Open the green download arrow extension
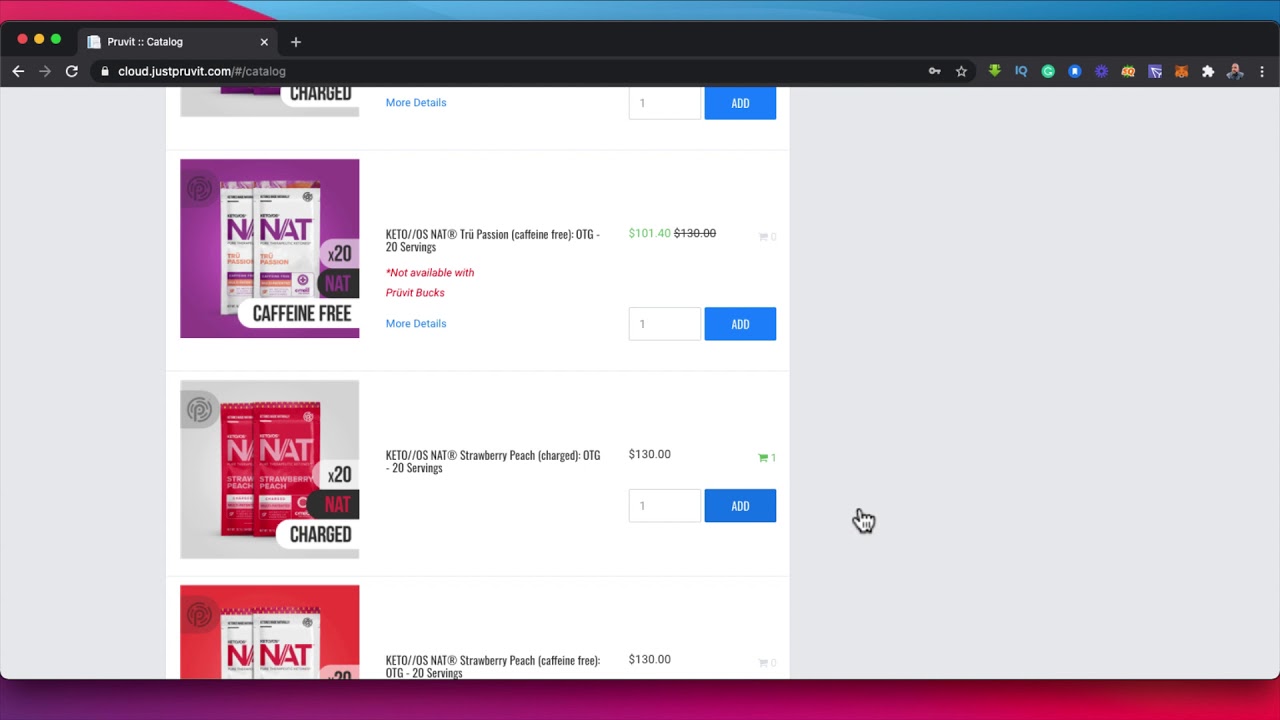Viewport: 1280px width, 720px height. [994, 71]
